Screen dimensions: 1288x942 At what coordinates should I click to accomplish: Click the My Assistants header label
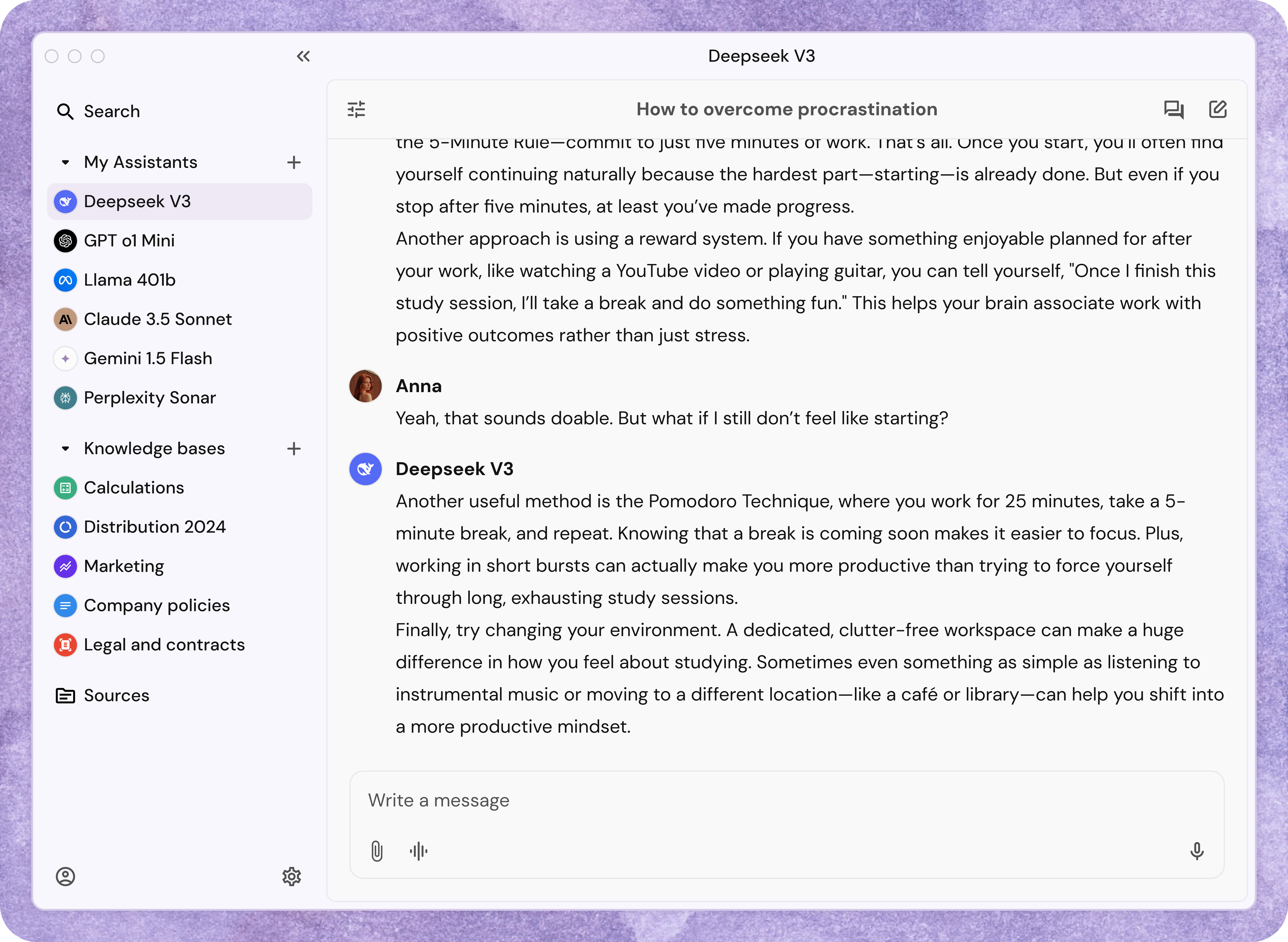pyautogui.click(x=140, y=163)
